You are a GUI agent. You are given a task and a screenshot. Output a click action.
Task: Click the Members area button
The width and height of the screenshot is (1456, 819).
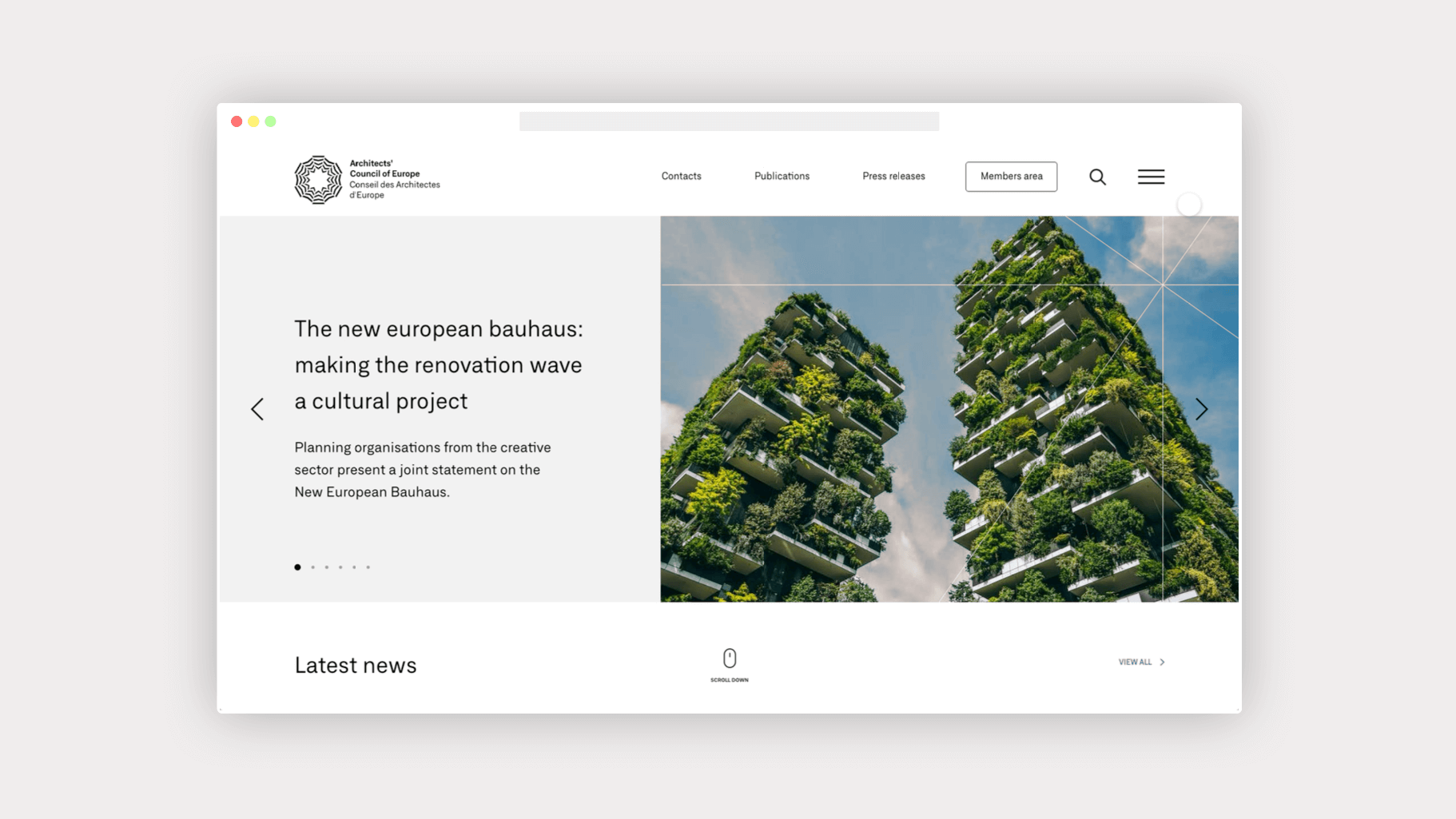[x=1011, y=177]
